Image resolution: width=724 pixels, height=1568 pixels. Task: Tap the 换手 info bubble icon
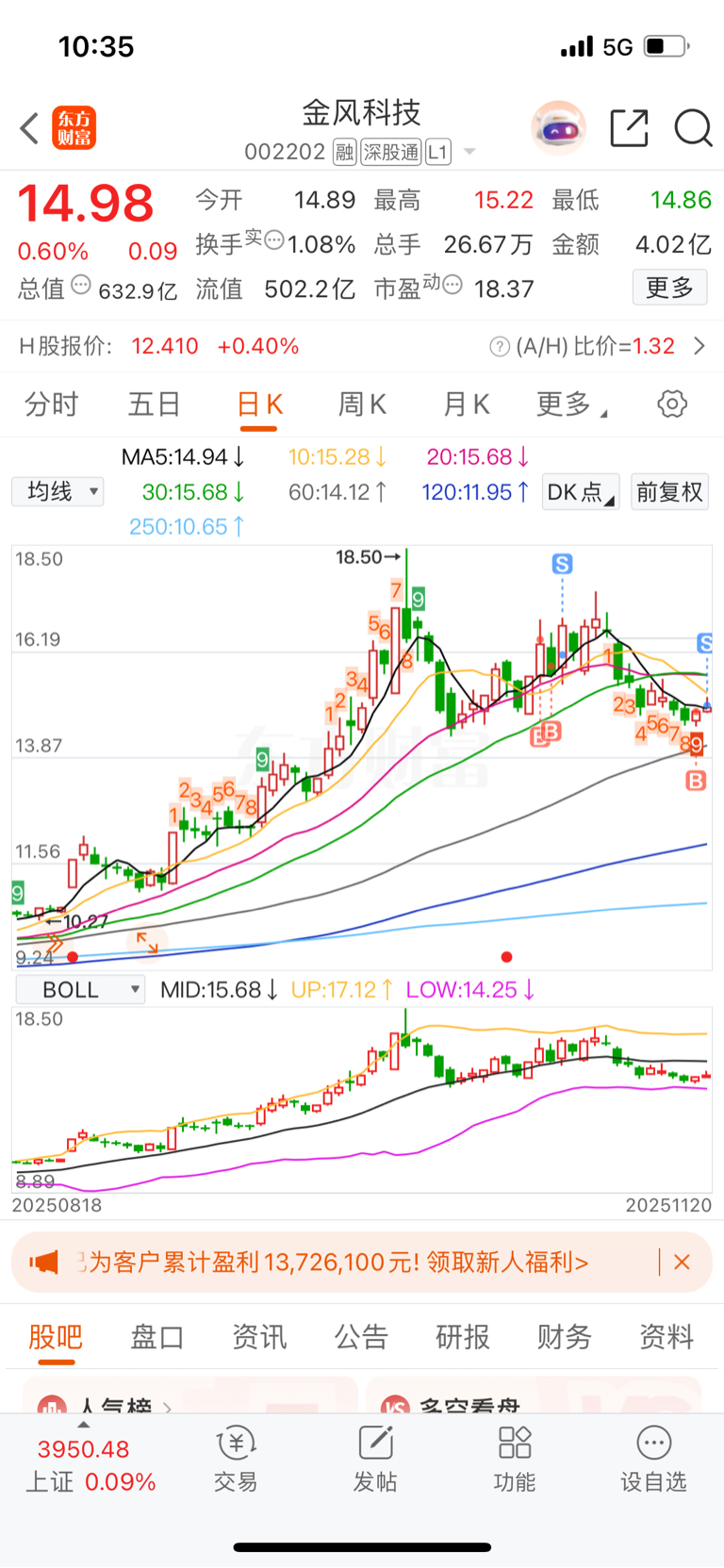click(x=274, y=240)
